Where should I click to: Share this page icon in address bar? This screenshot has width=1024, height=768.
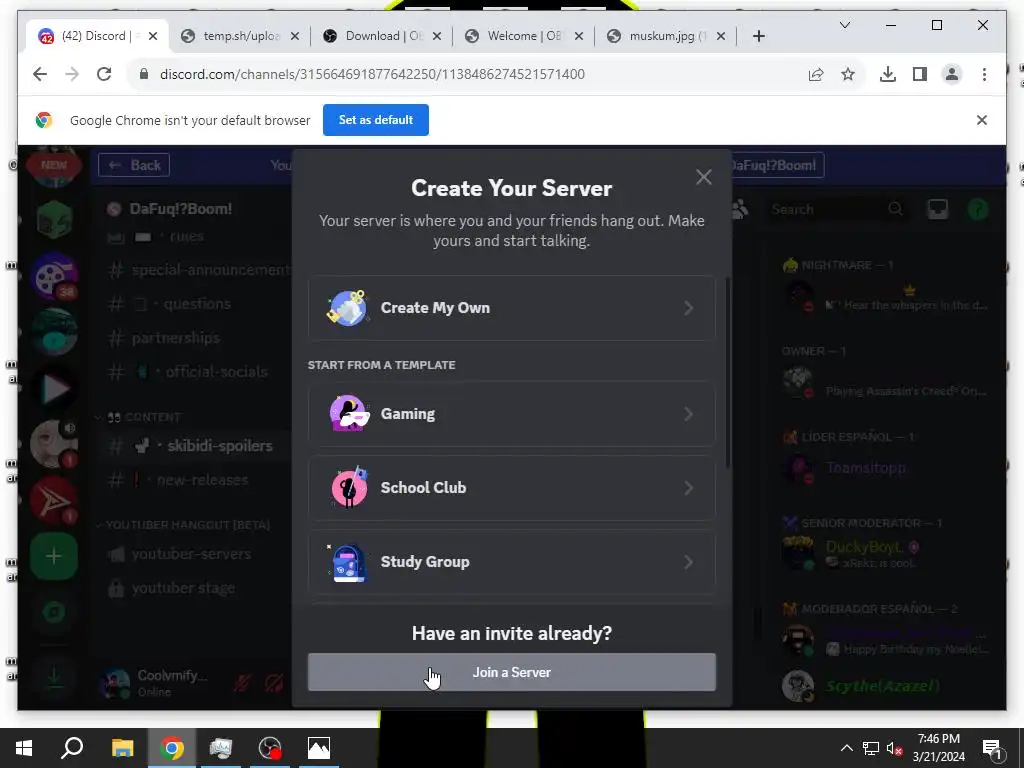pyautogui.click(x=816, y=74)
